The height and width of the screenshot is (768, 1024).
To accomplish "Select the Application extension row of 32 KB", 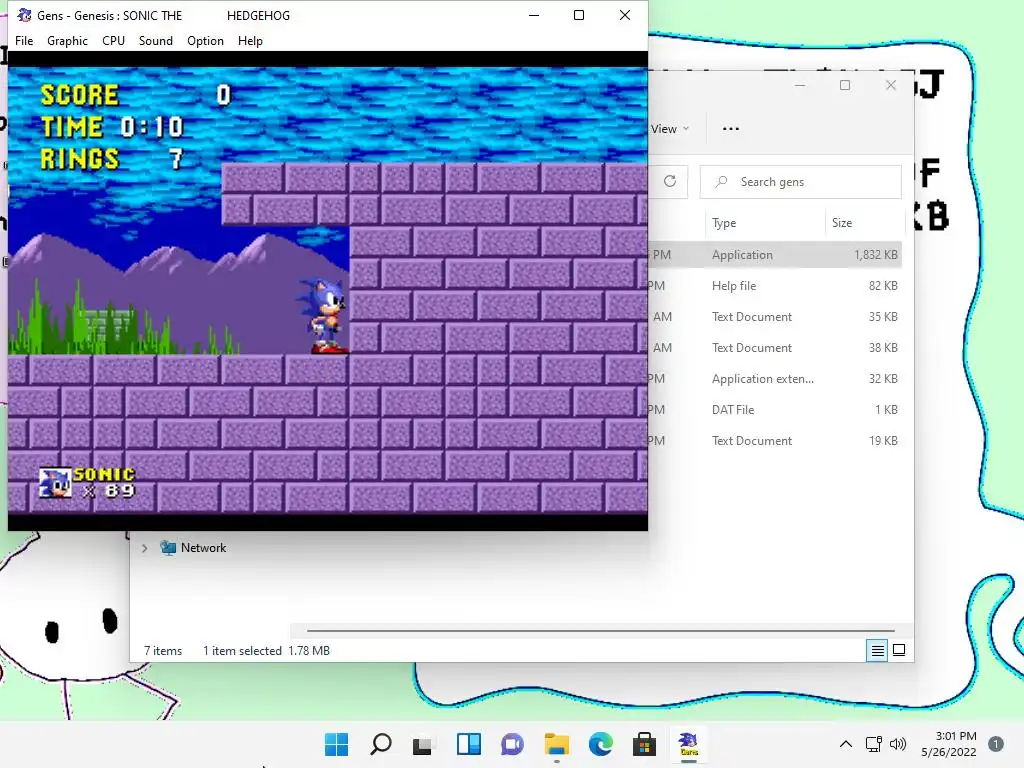I will tap(775, 379).
